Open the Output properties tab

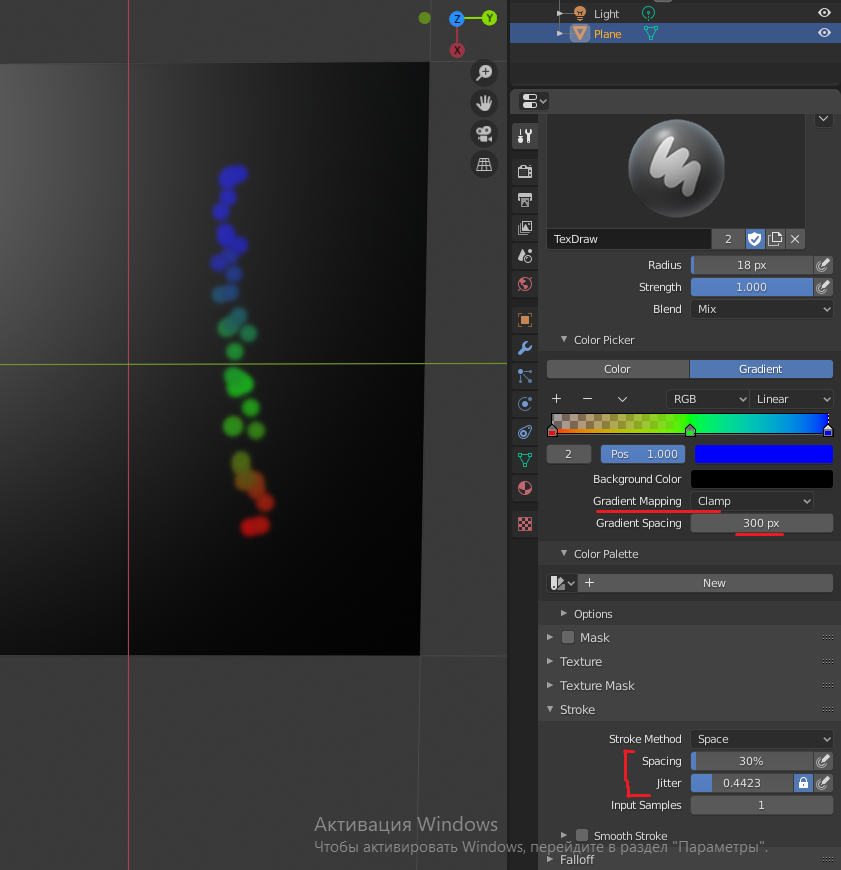click(525, 199)
